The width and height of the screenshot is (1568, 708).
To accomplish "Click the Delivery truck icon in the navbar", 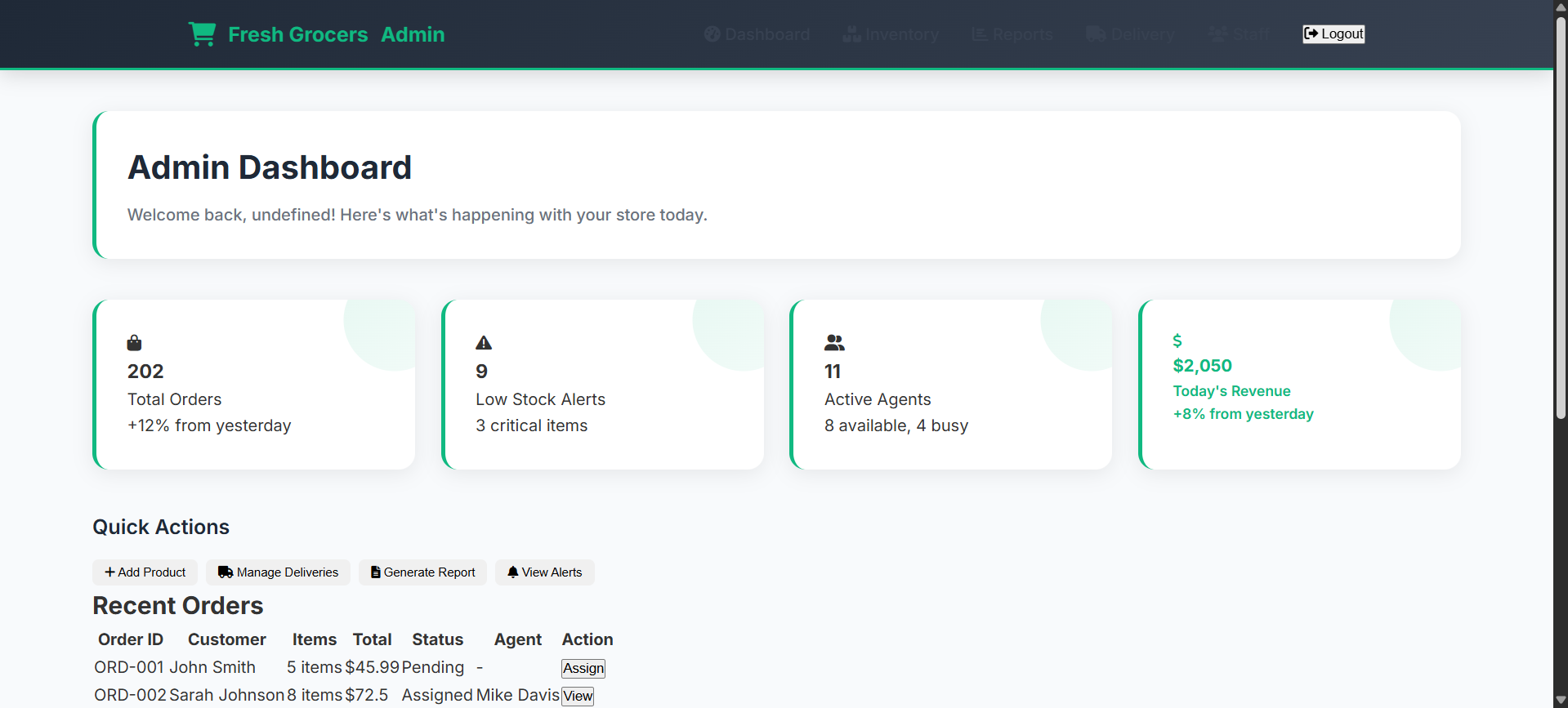I will (x=1096, y=34).
